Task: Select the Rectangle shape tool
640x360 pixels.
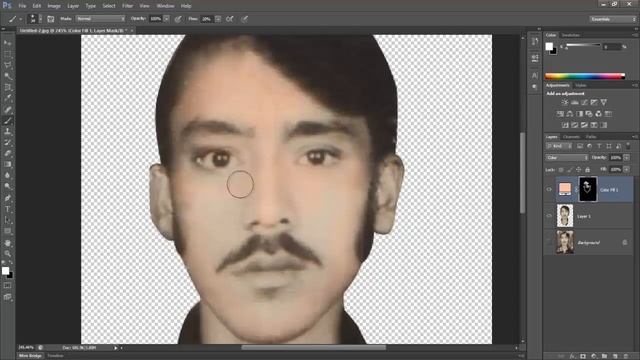Action: click(x=7, y=231)
